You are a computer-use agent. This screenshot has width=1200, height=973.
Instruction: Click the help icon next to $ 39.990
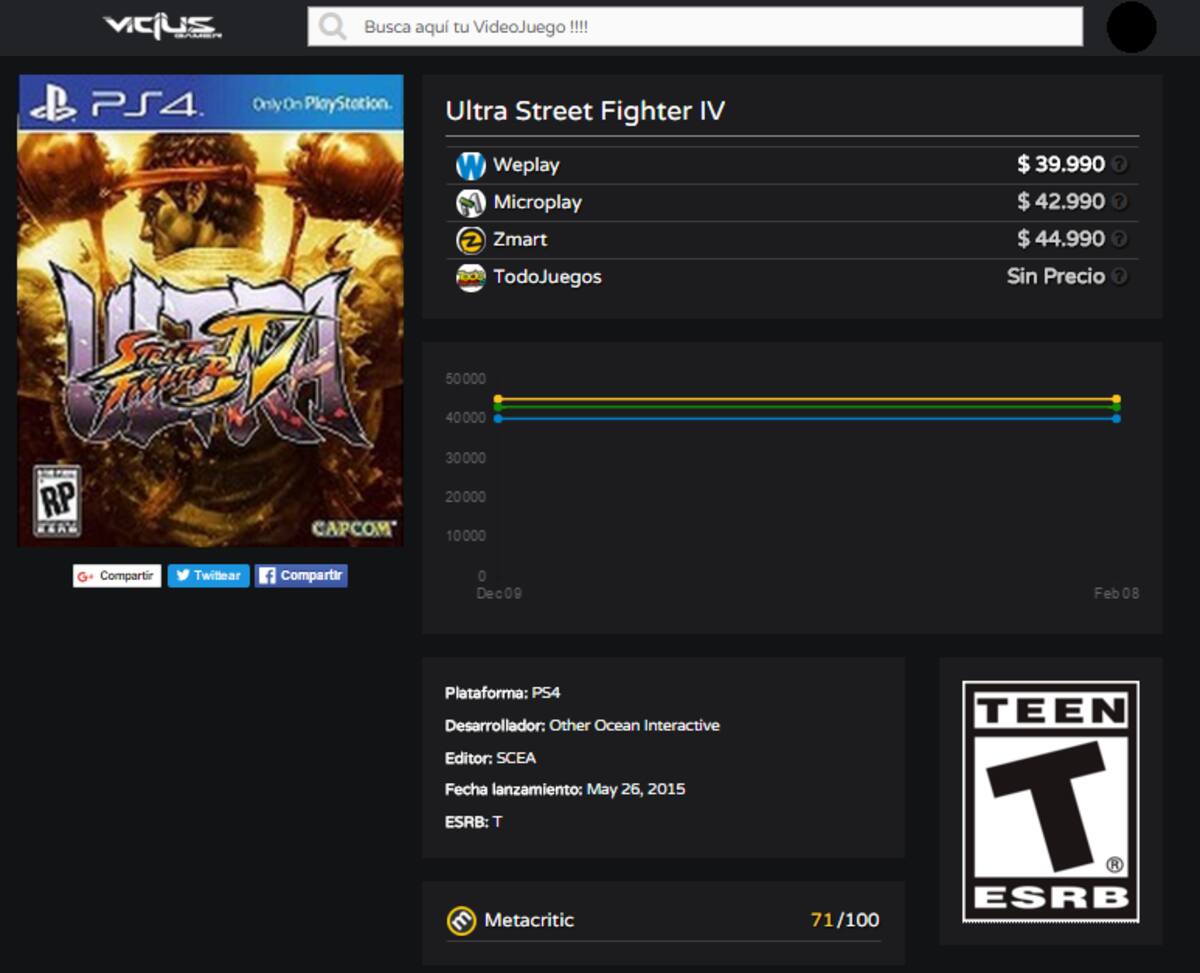[x=1119, y=164]
